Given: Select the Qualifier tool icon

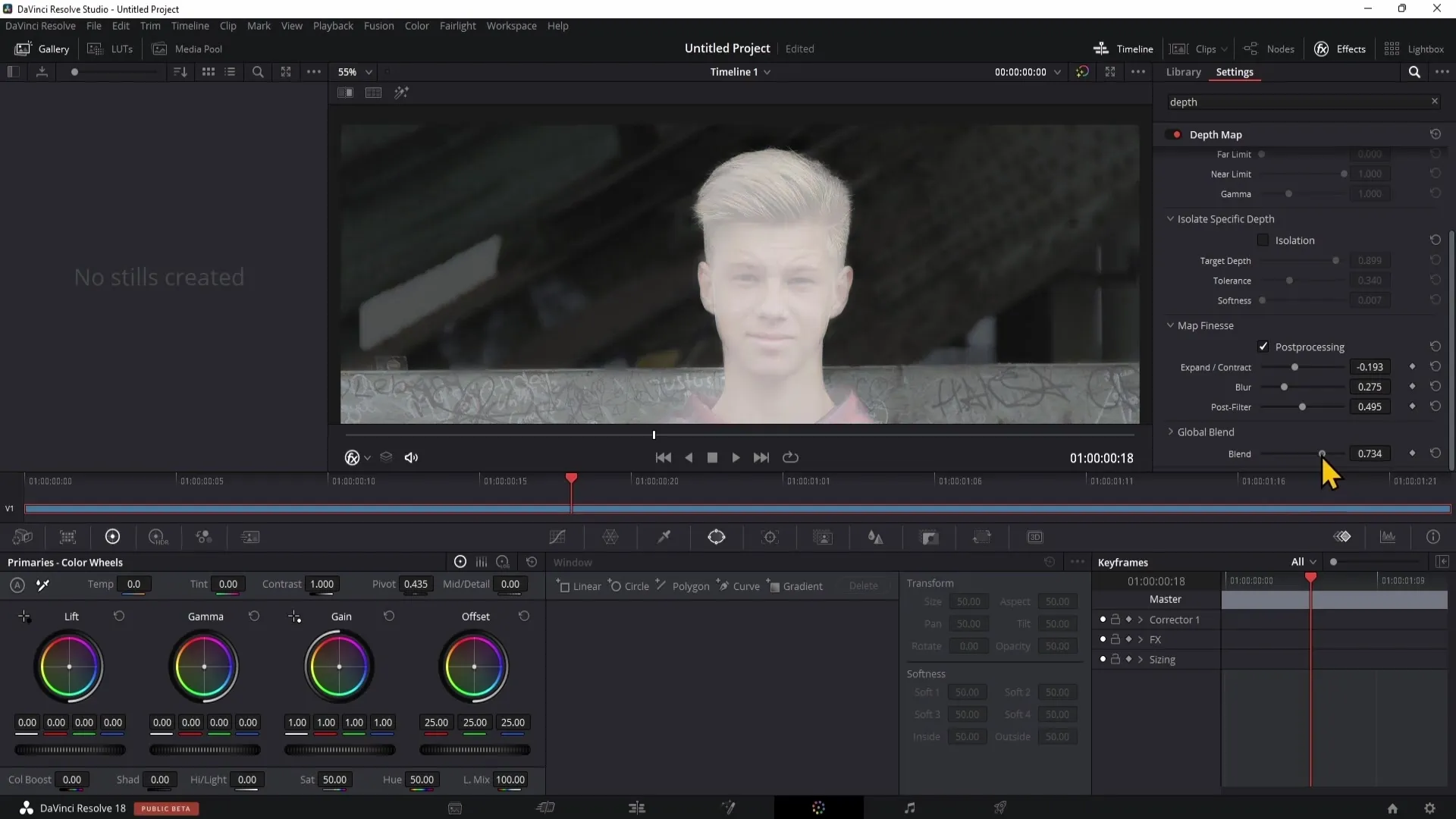Looking at the screenshot, I should (664, 537).
